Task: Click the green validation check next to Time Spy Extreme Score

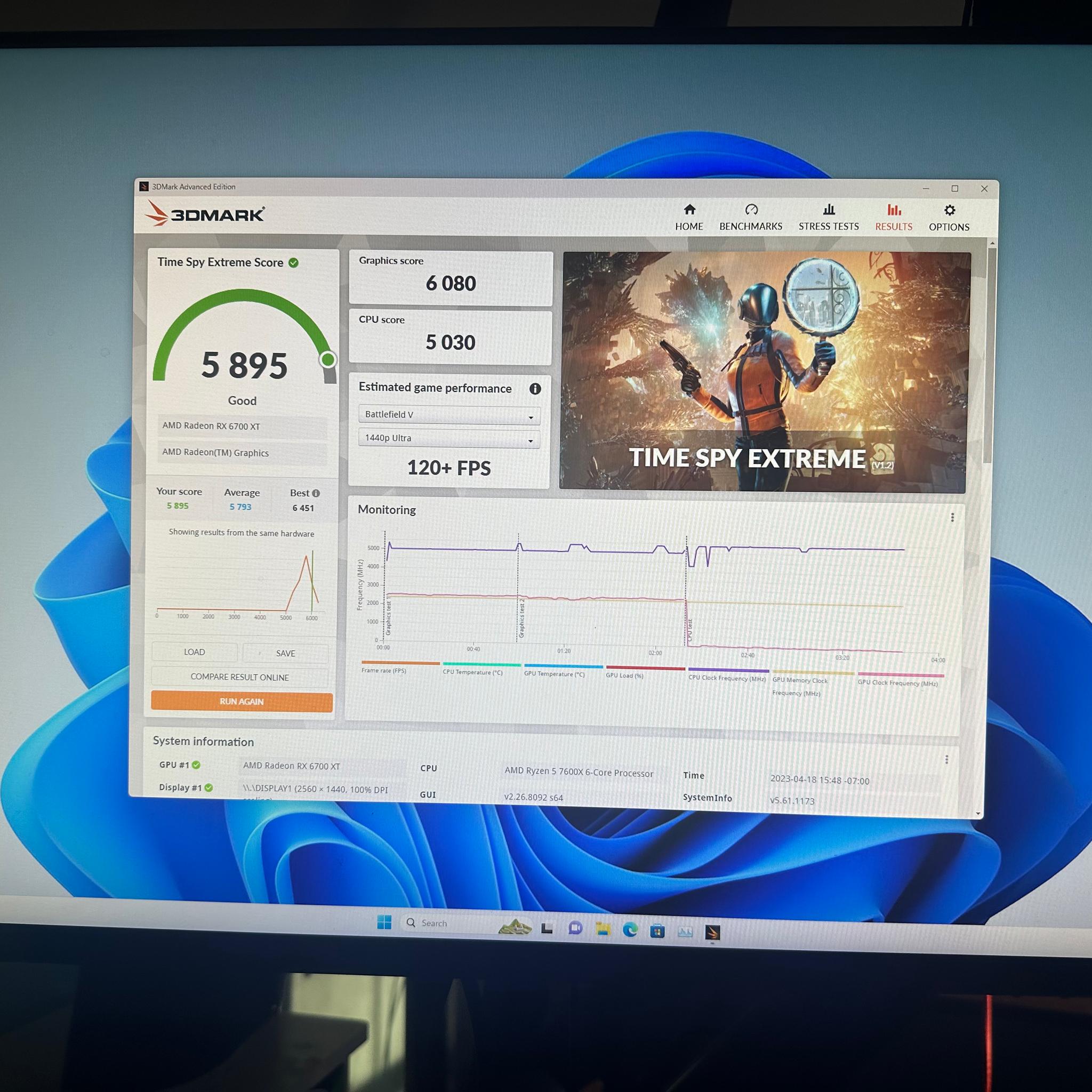Action: click(293, 263)
